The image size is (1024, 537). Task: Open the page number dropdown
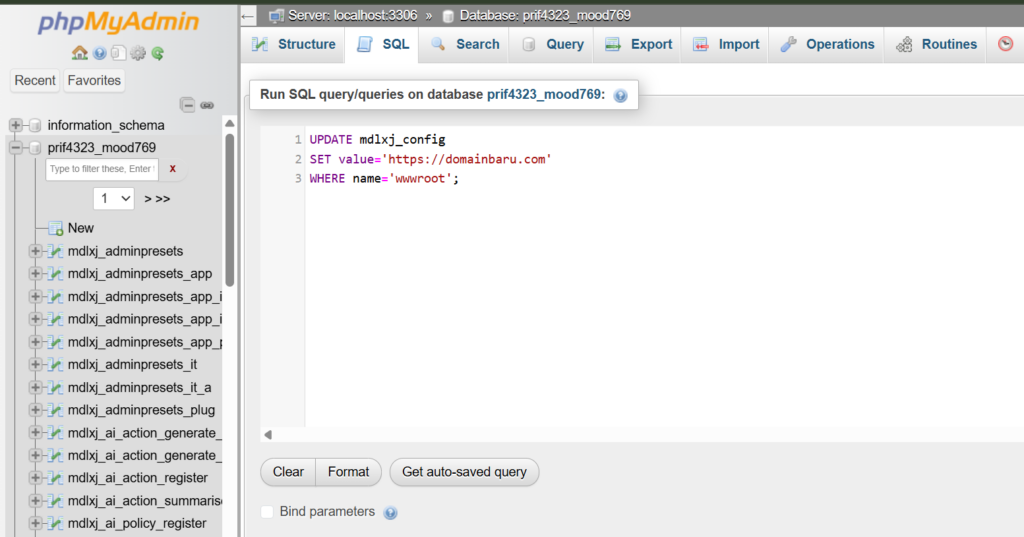click(114, 199)
